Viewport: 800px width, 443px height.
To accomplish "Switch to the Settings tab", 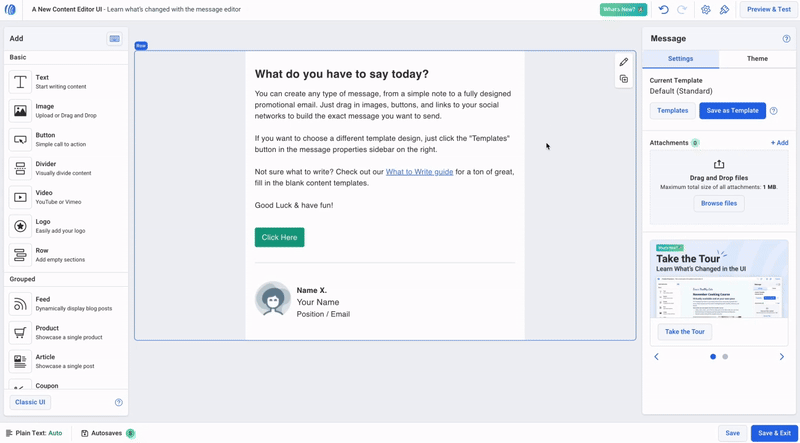I will [x=681, y=59].
